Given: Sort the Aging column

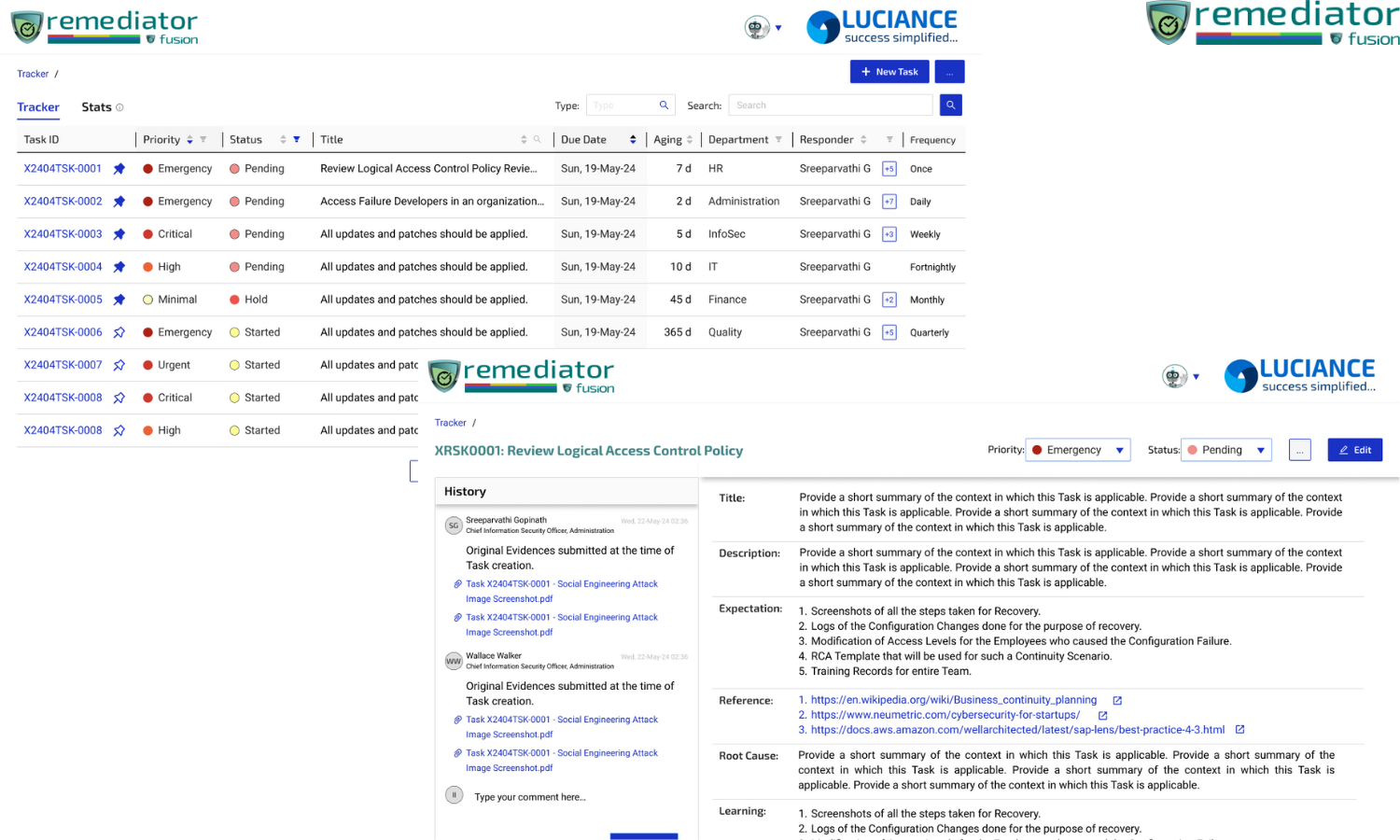Looking at the screenshot, I should (690, 139).
